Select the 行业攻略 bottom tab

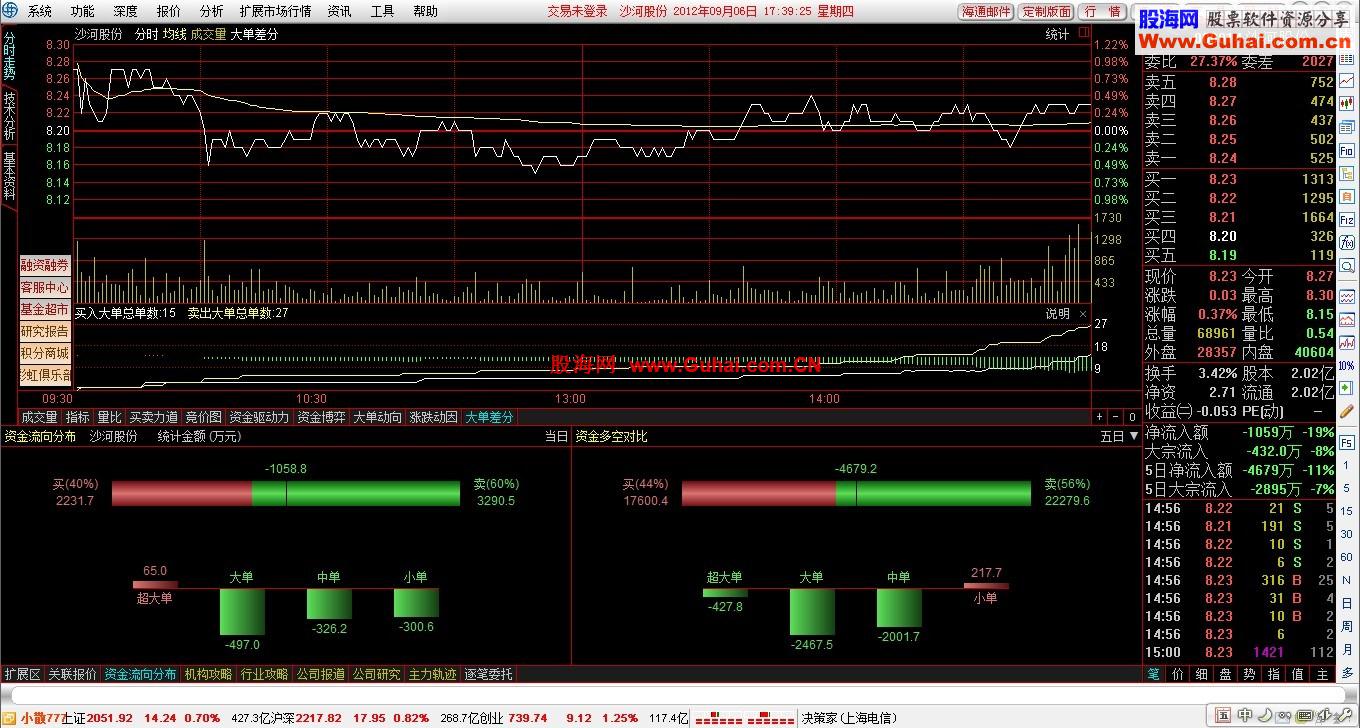click(x=264, y=674)
